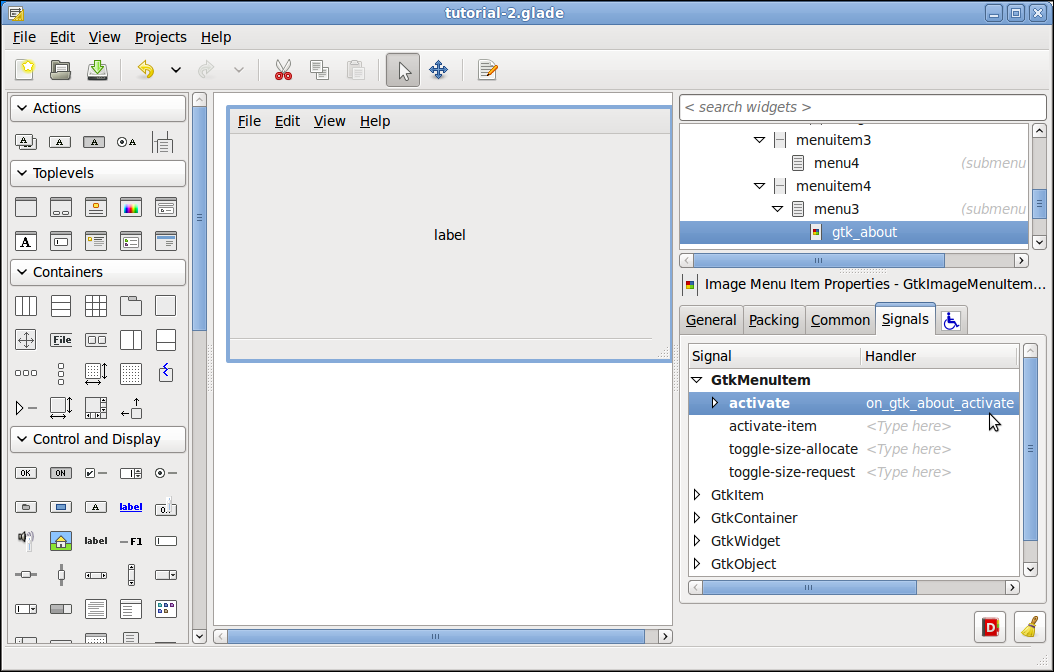The width and height of the screenshot is (1054, 672).
Task: Collapse menuitem4 in widget tree
Action: point(760,185)
